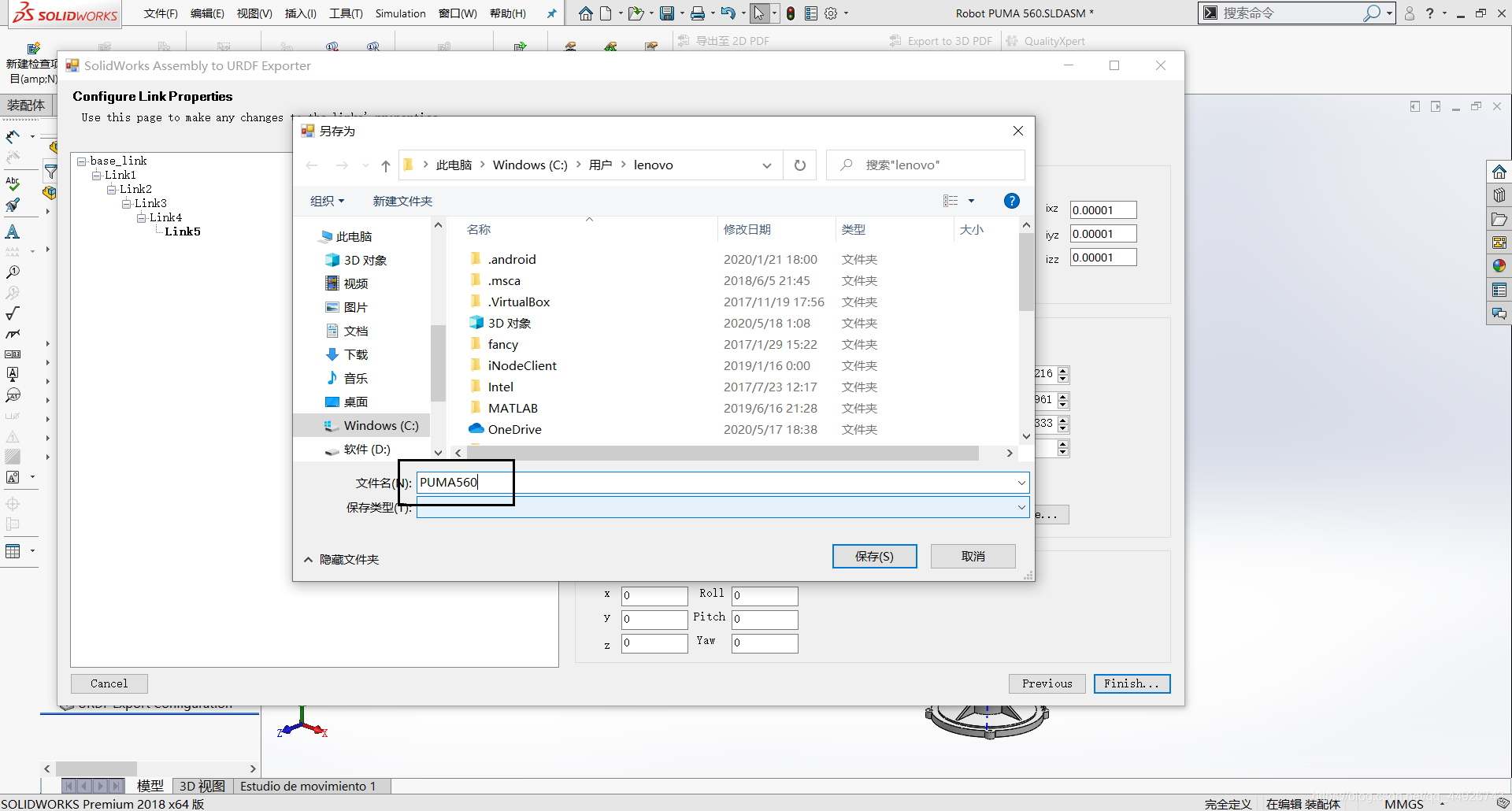
Task: Click the Cancel button in URDF Exporter
Action: pos(109,683)
